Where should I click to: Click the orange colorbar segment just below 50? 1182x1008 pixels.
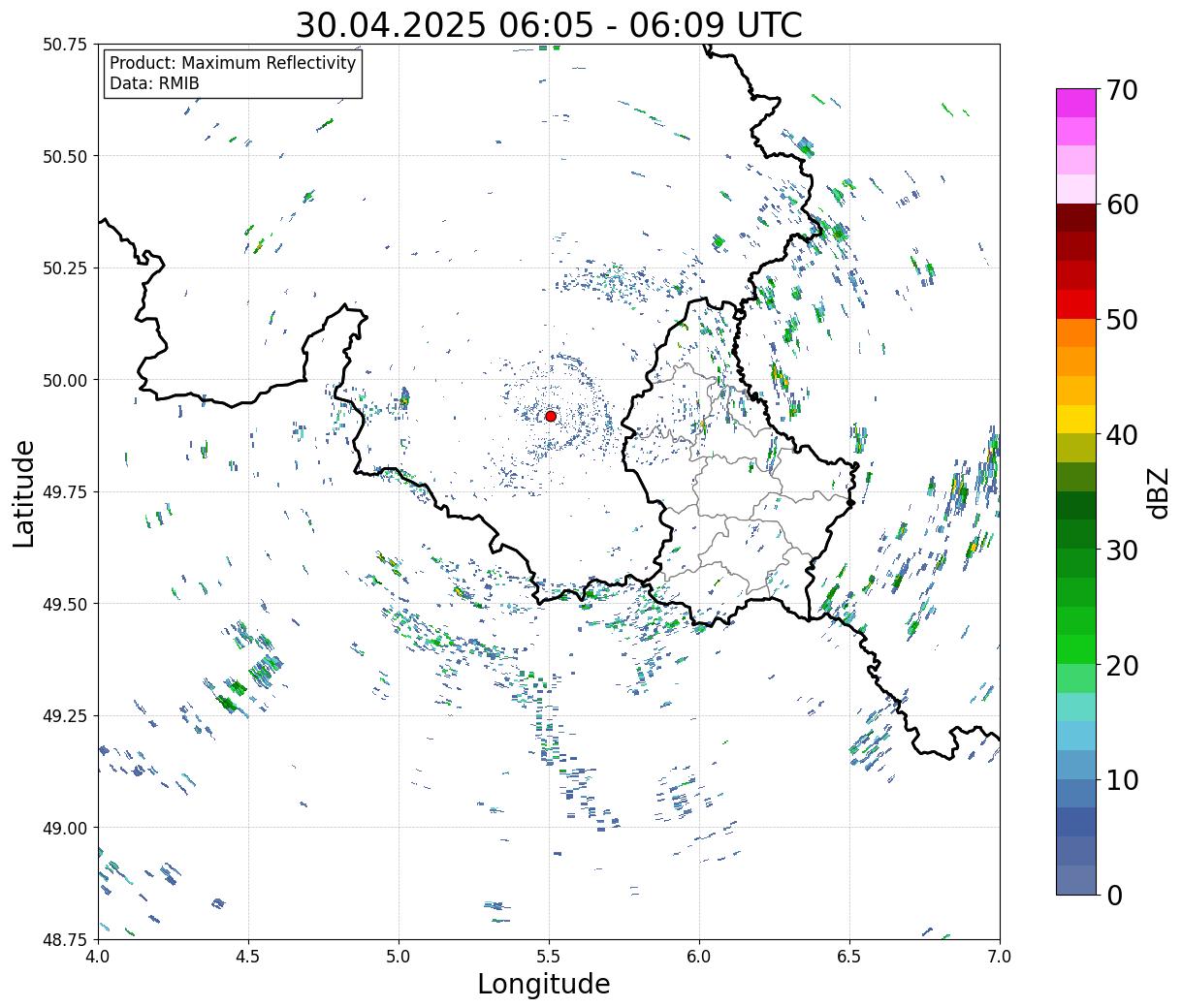pos(1076,332)
